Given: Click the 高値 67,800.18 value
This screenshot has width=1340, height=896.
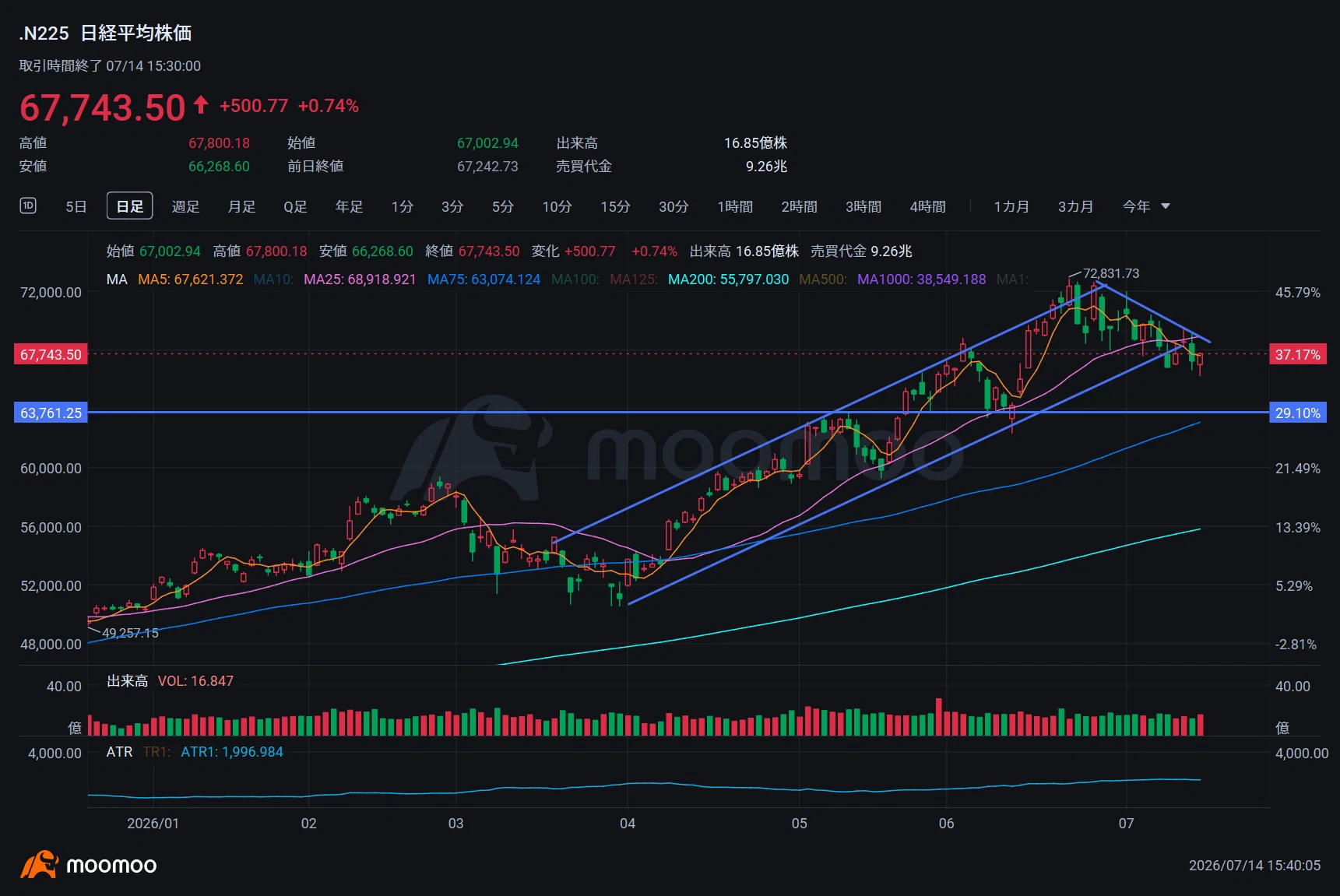Looking at the screenshot, I should click(x=219, y=143).
